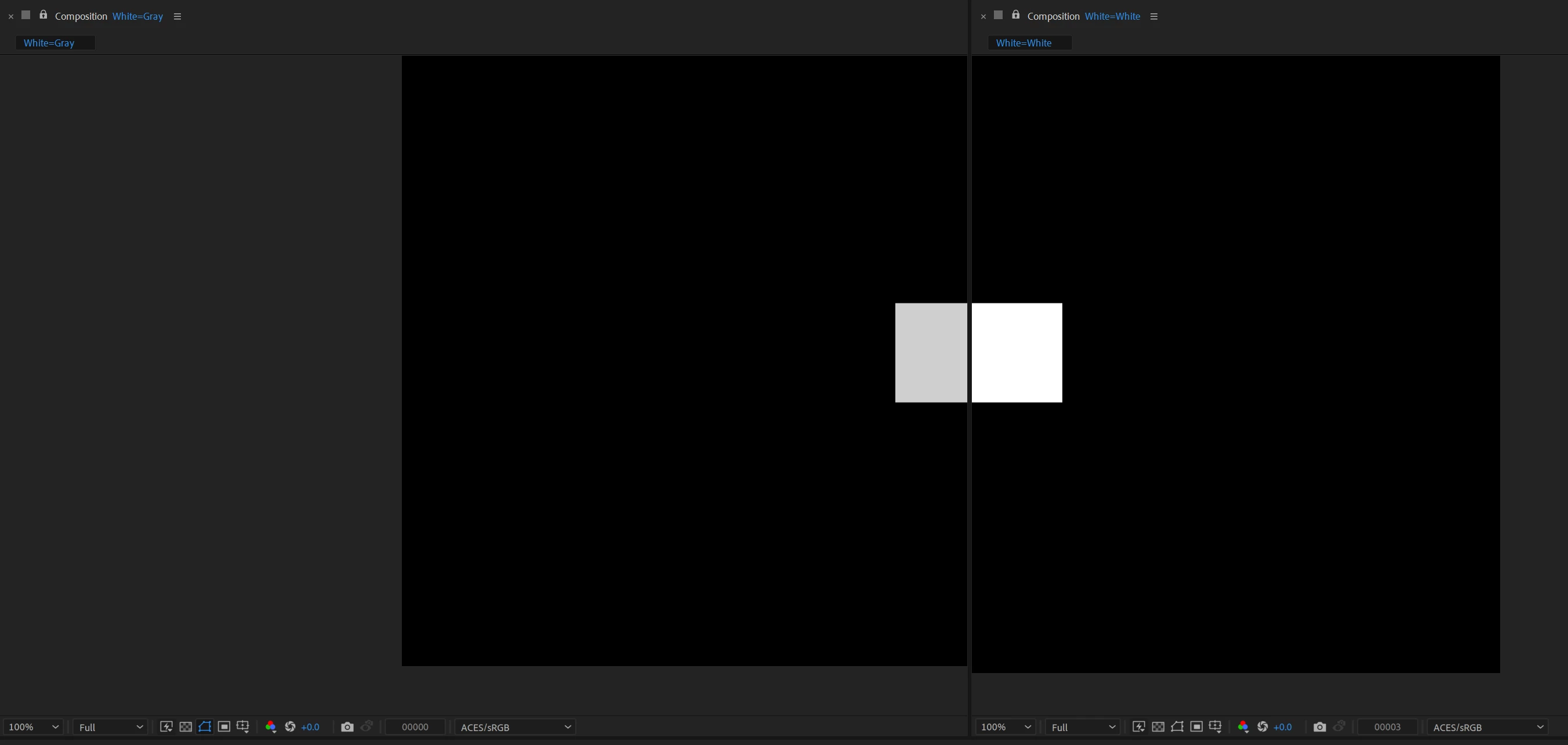Click the White=Gray breadcrumb tab

tap(49, 42)
